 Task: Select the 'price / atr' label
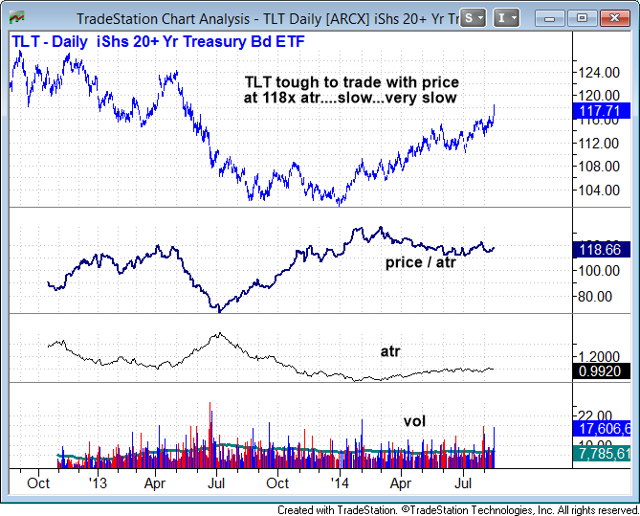[x=420, y=262]
